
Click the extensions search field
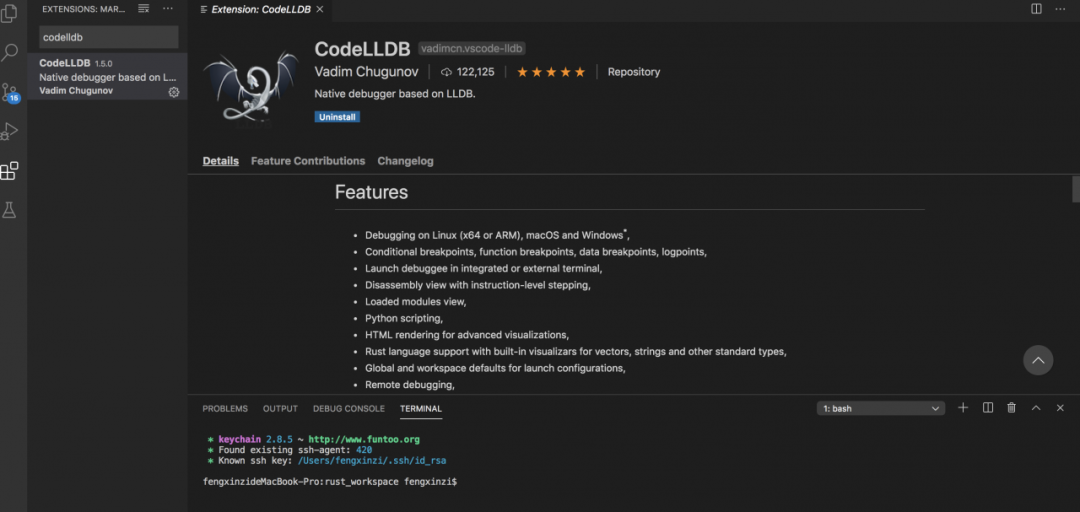108,37
